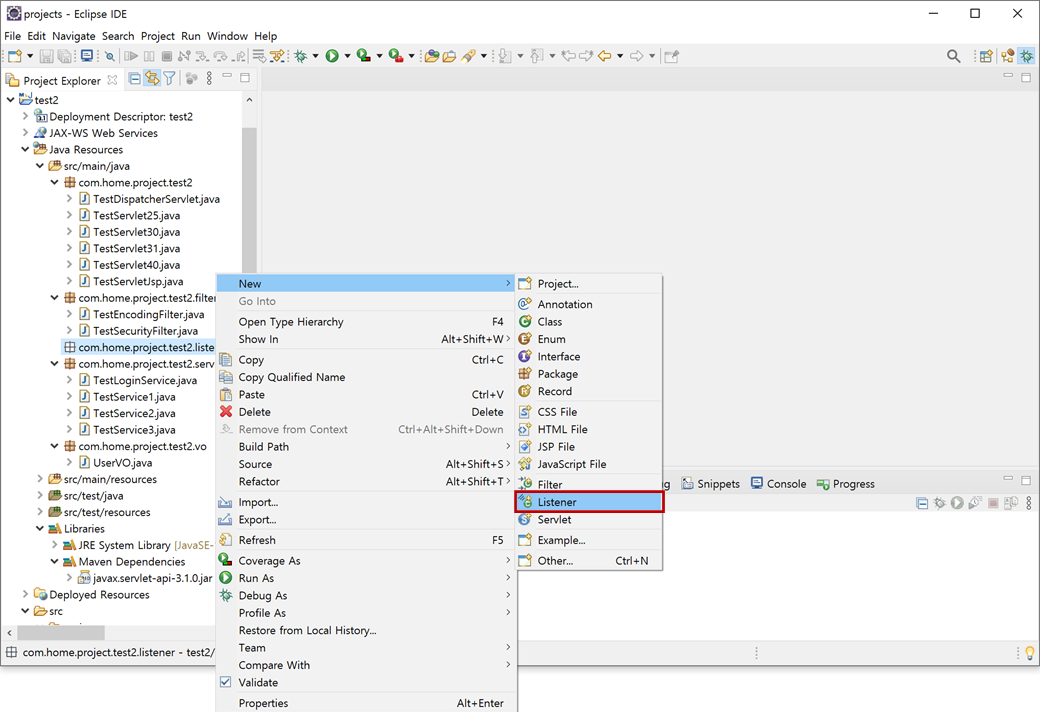Open the Navigate menu
The image size is (1040, 712).
click(74, 36)
